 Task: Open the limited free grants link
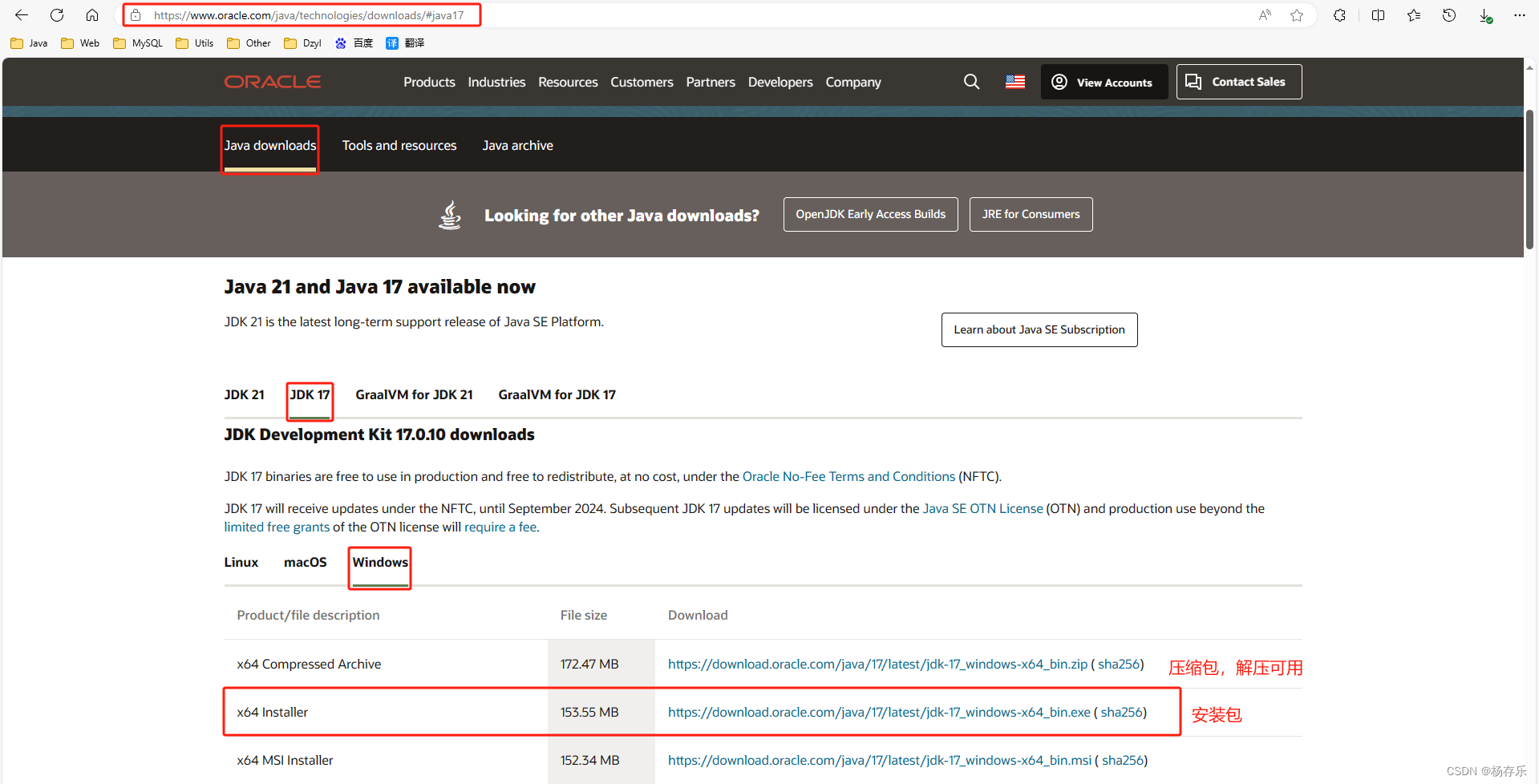pos(277,527)
